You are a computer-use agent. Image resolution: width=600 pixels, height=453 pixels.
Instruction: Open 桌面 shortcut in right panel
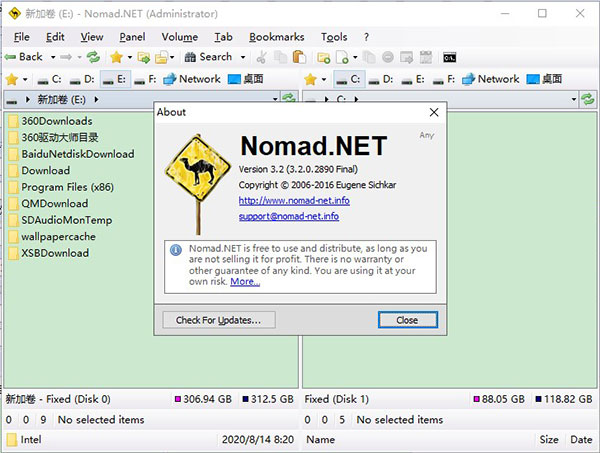pyautogui.click(x=545, y=79)
